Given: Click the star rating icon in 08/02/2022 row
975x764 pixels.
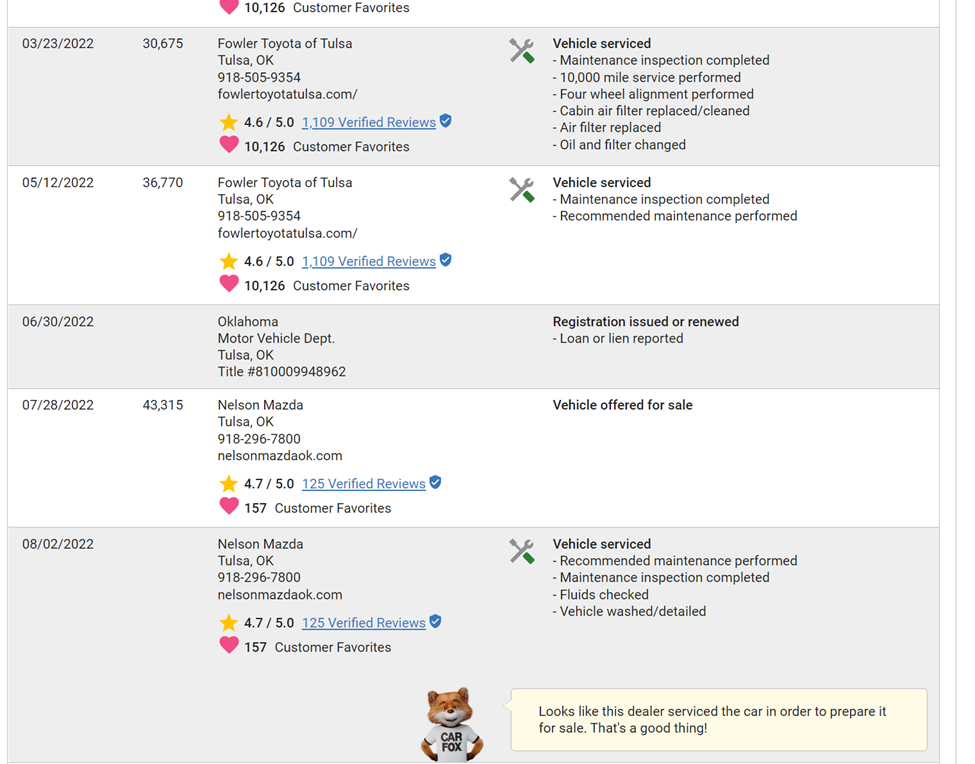Looking at the screenshot, I should click(229, 622).
